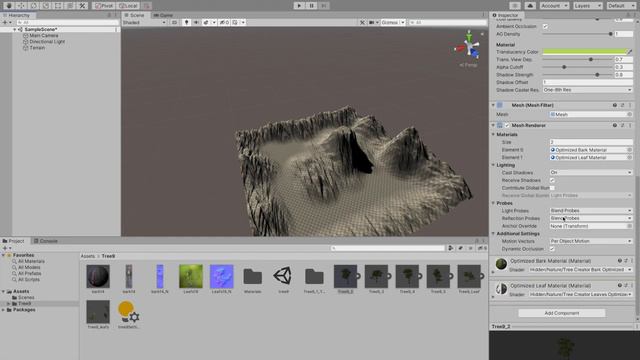The image size is (640, 360).
Task: Switch to the Project tab
Action: 14,241
